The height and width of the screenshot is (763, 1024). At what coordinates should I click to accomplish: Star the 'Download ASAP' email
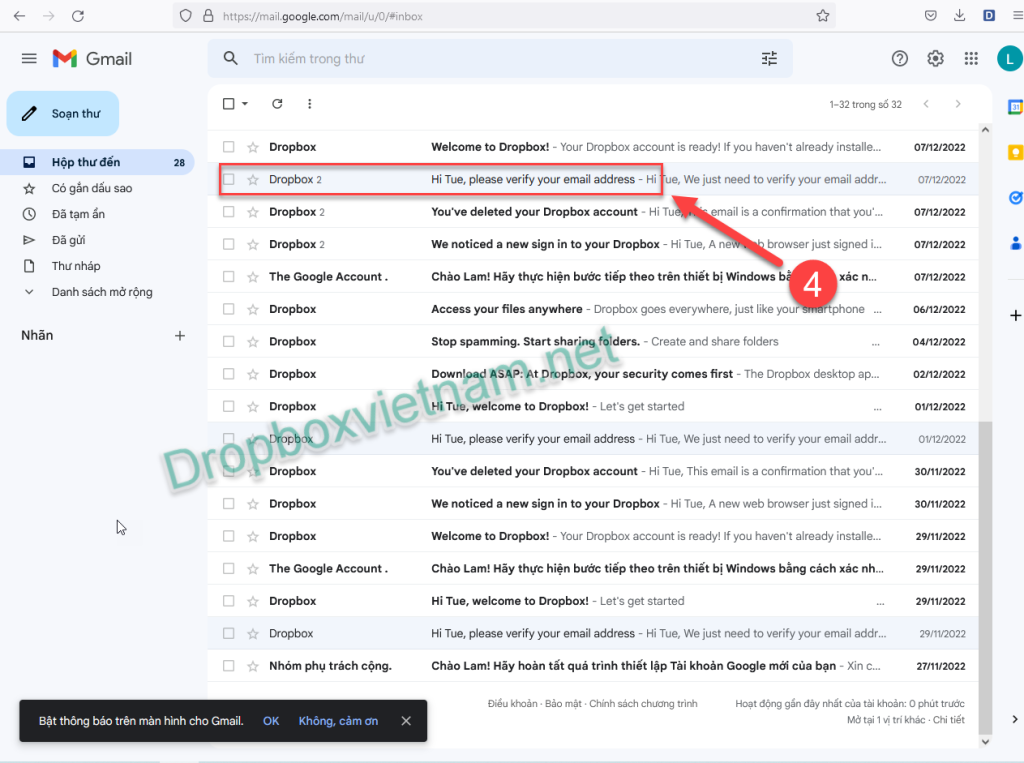point(253,374)
